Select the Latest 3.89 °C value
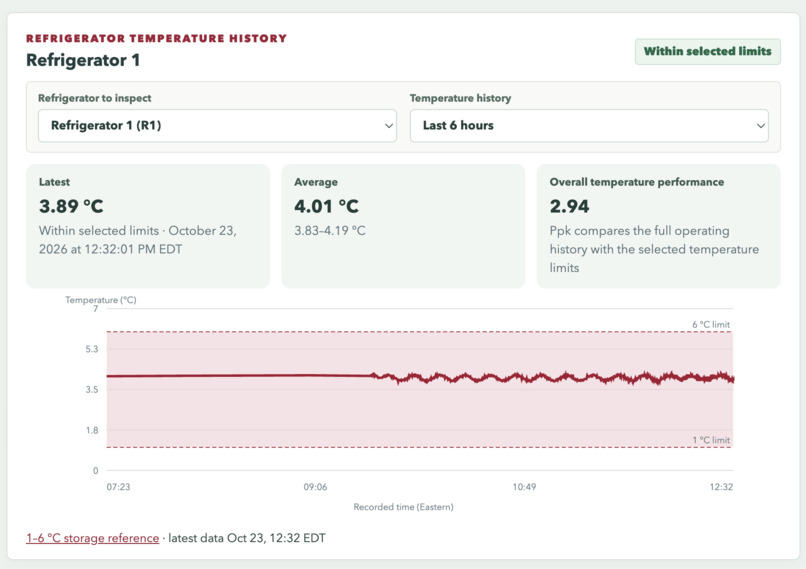Viewport: 806px width, 569px height. coord(71,206)
